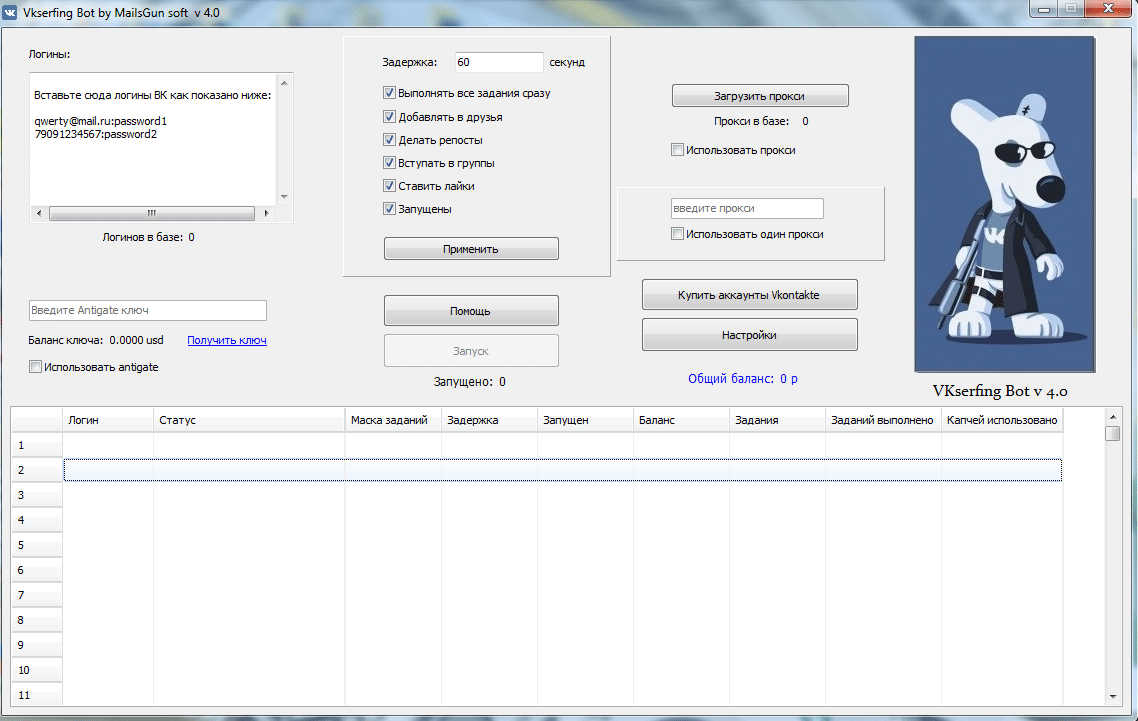The image size is (1138, 721).
Task: Click the VKserfing dog mascot image
Action: point(1003,203)
